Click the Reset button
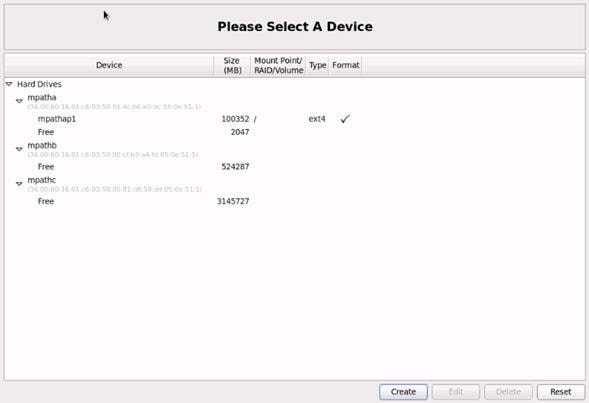Screen dimensions: 589x403 tap(561, 392)
